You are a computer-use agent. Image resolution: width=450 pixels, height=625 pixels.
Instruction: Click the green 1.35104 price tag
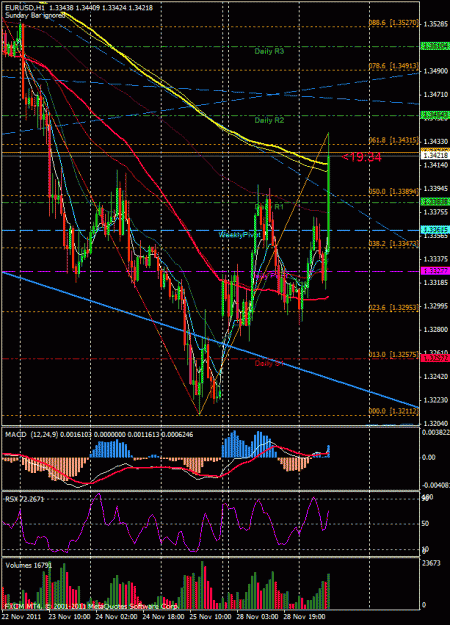[435, 46]
